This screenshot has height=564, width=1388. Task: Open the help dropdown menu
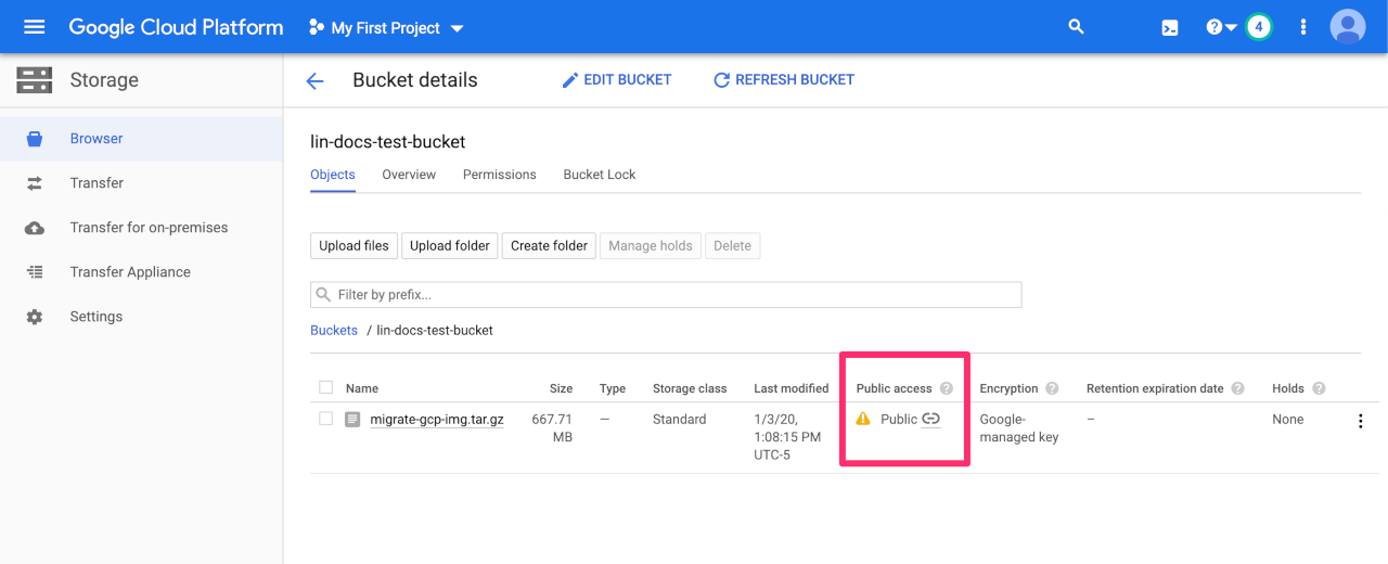1220,27
